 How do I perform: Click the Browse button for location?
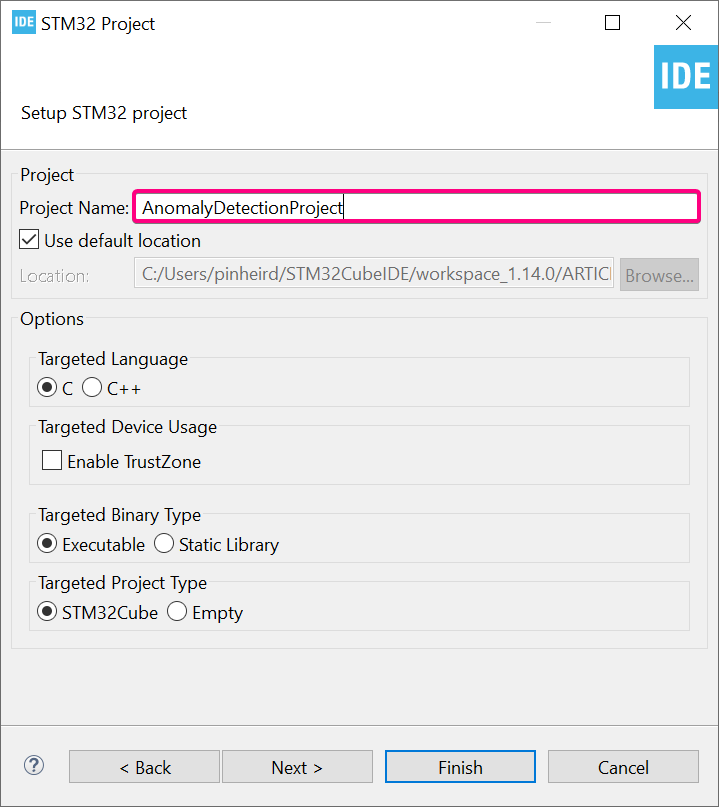tap(659, 275)
